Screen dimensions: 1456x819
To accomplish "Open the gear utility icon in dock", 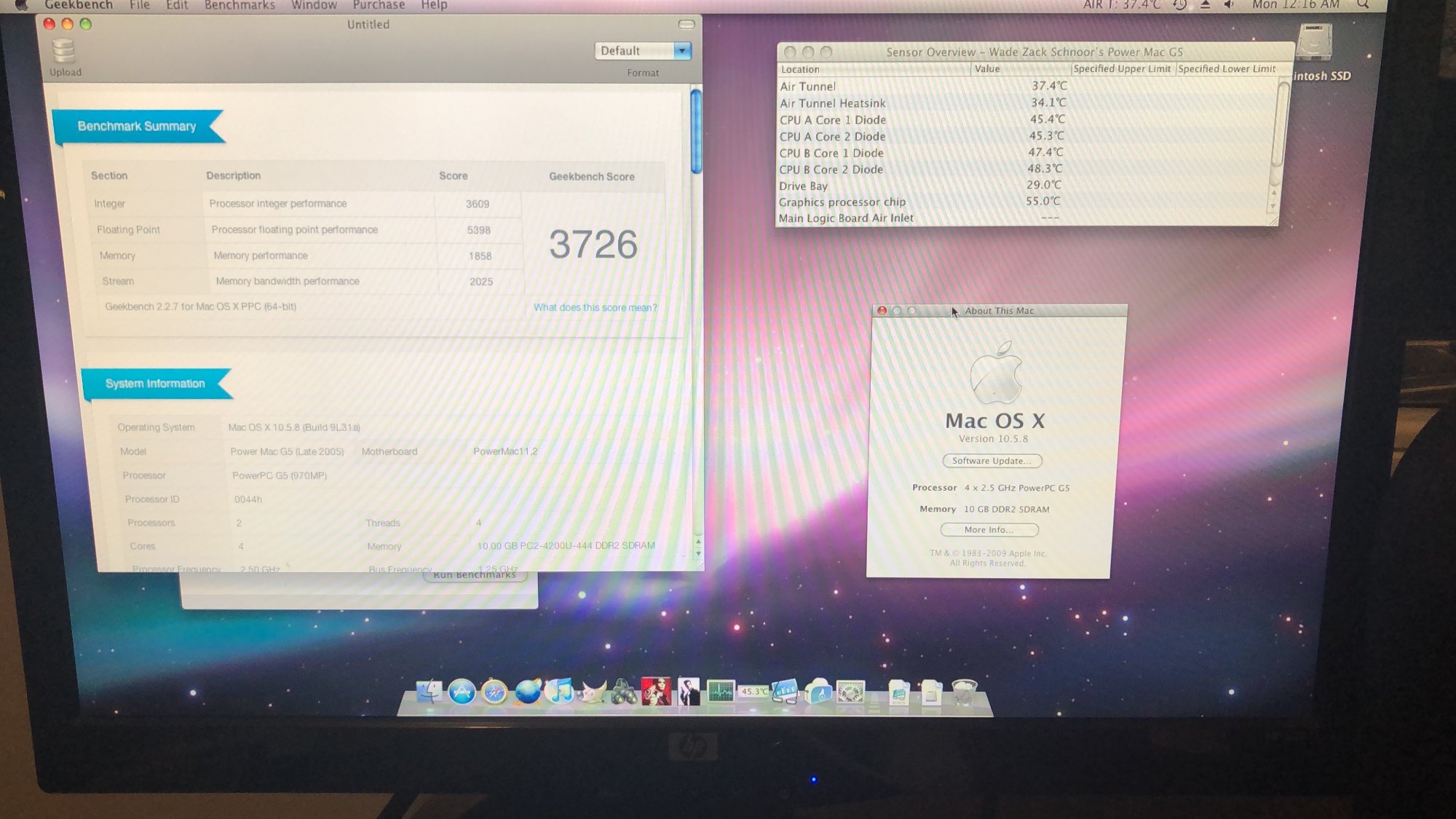I will [850, 692].
